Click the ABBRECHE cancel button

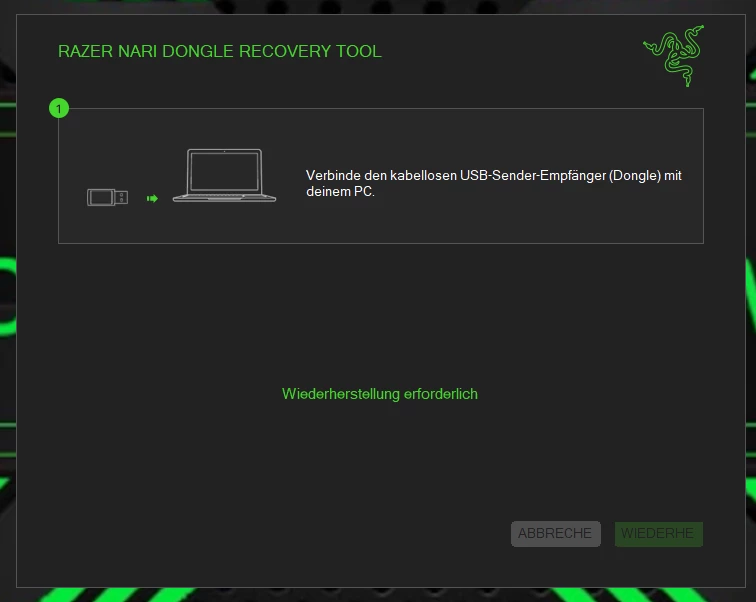[x=555, y=534]
